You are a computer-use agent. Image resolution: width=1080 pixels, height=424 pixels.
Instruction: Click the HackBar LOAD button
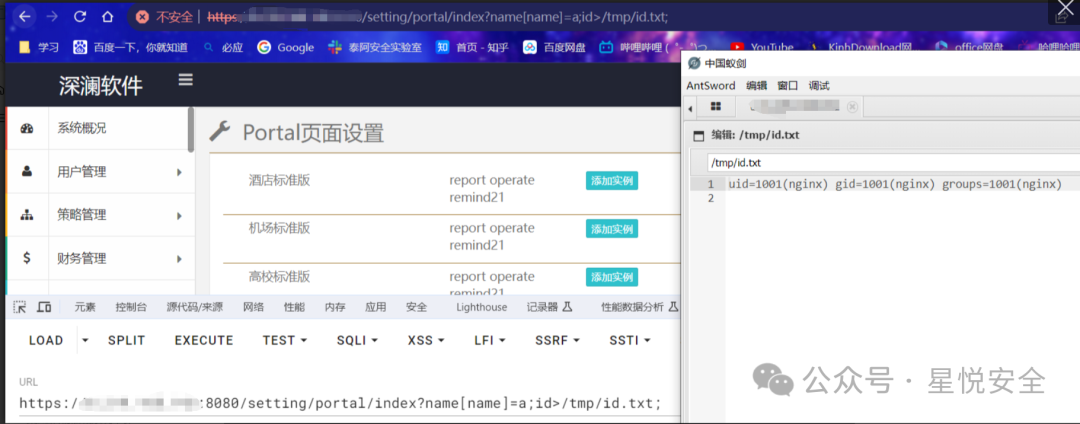(x=46, y=340)
